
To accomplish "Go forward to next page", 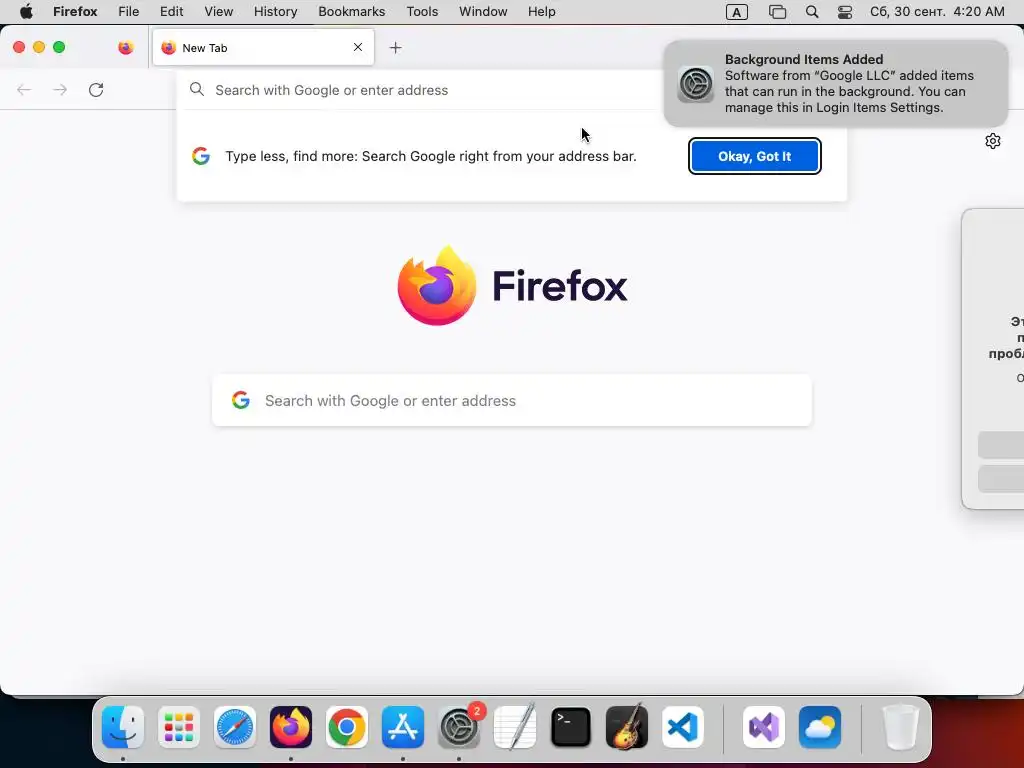I will pos(60,89).
